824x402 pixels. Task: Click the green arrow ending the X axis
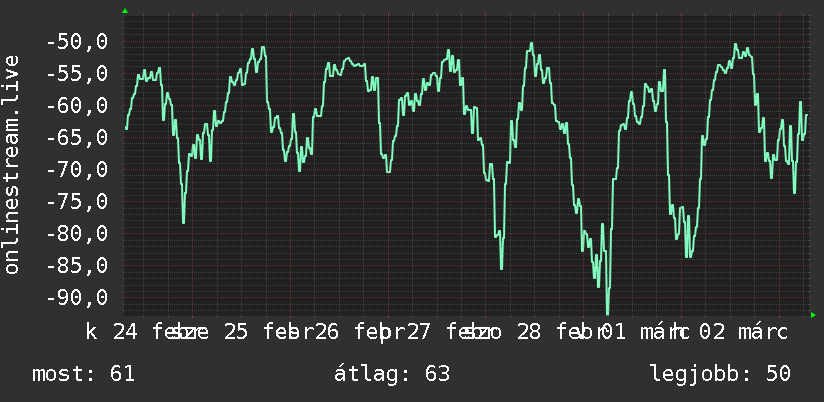[813, 315]
